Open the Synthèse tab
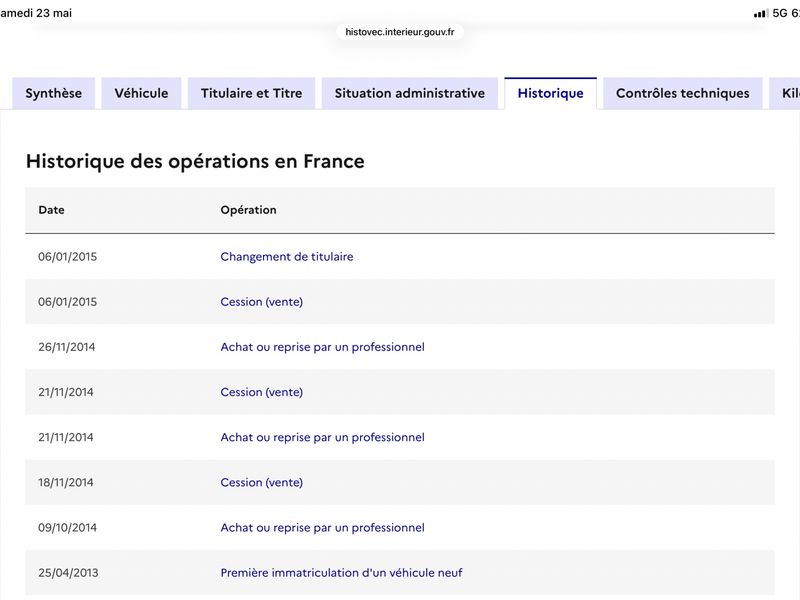Viewport: 800px width, 600px height. point(54,93)
